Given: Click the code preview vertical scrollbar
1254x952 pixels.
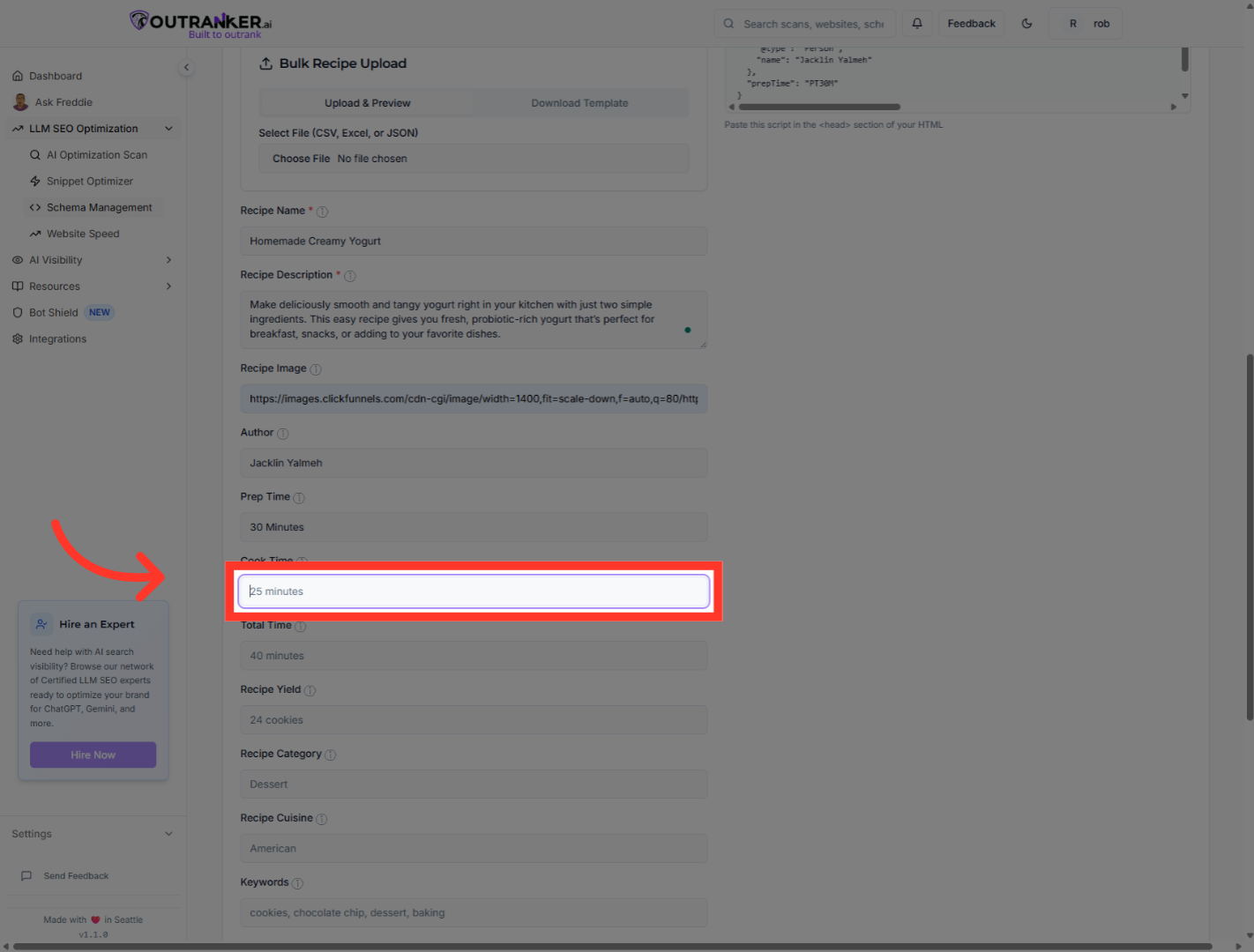Looking at the screenshot, I should pyautogui.click(x=1185, y=60).
